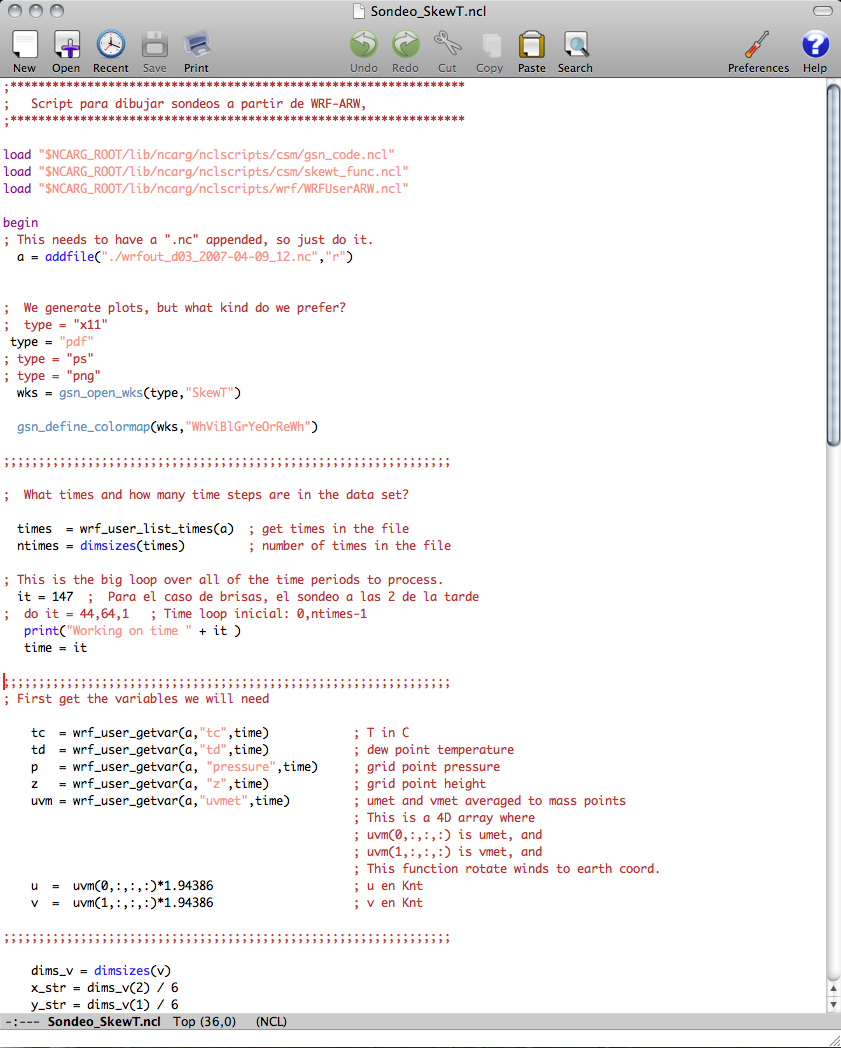Screen dimensions: 841x1048
Task: Click the toolbar toggle pill in the title bar
Action: pyautogui.click(x=821, y=11)
